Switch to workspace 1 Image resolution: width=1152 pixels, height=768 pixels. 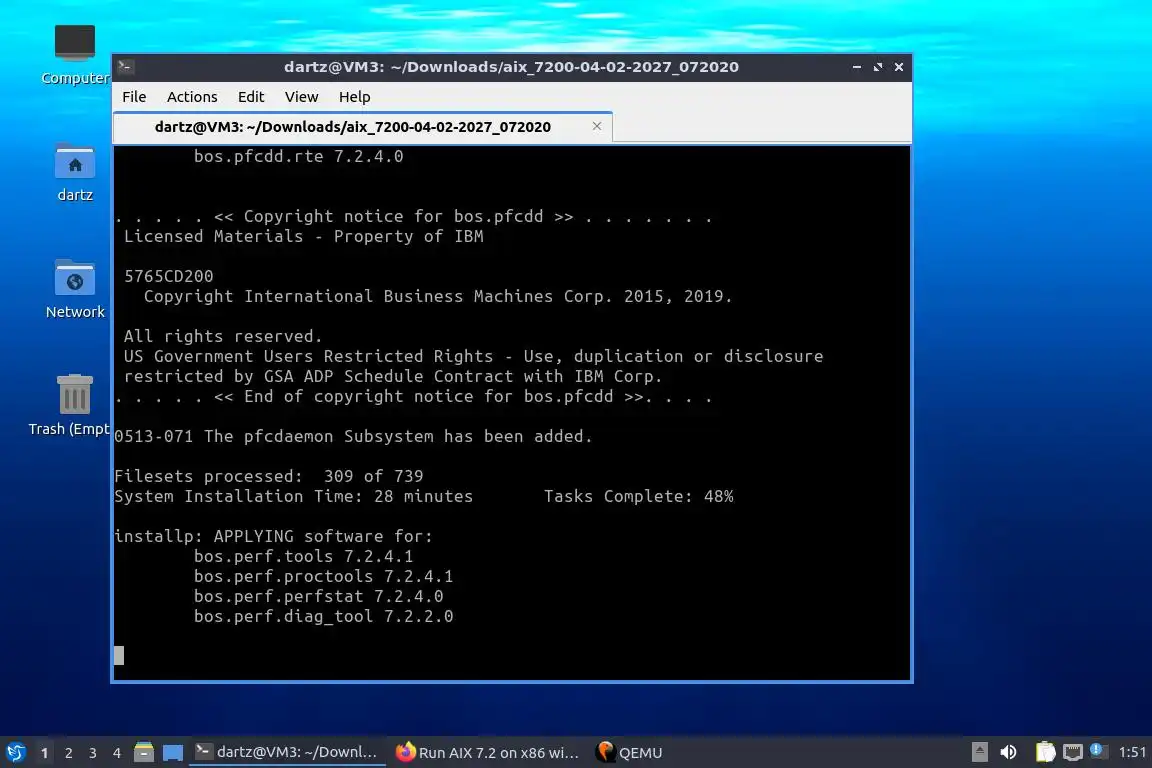click(44, 753)
